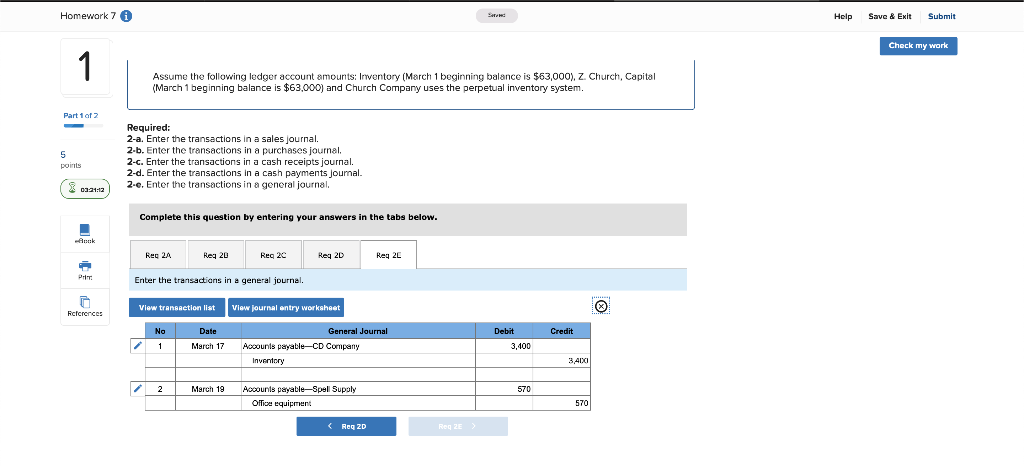Click the Inventory credit account cell
The width and height of the screenshot is (1024, 466).
[x=359, y=360]
